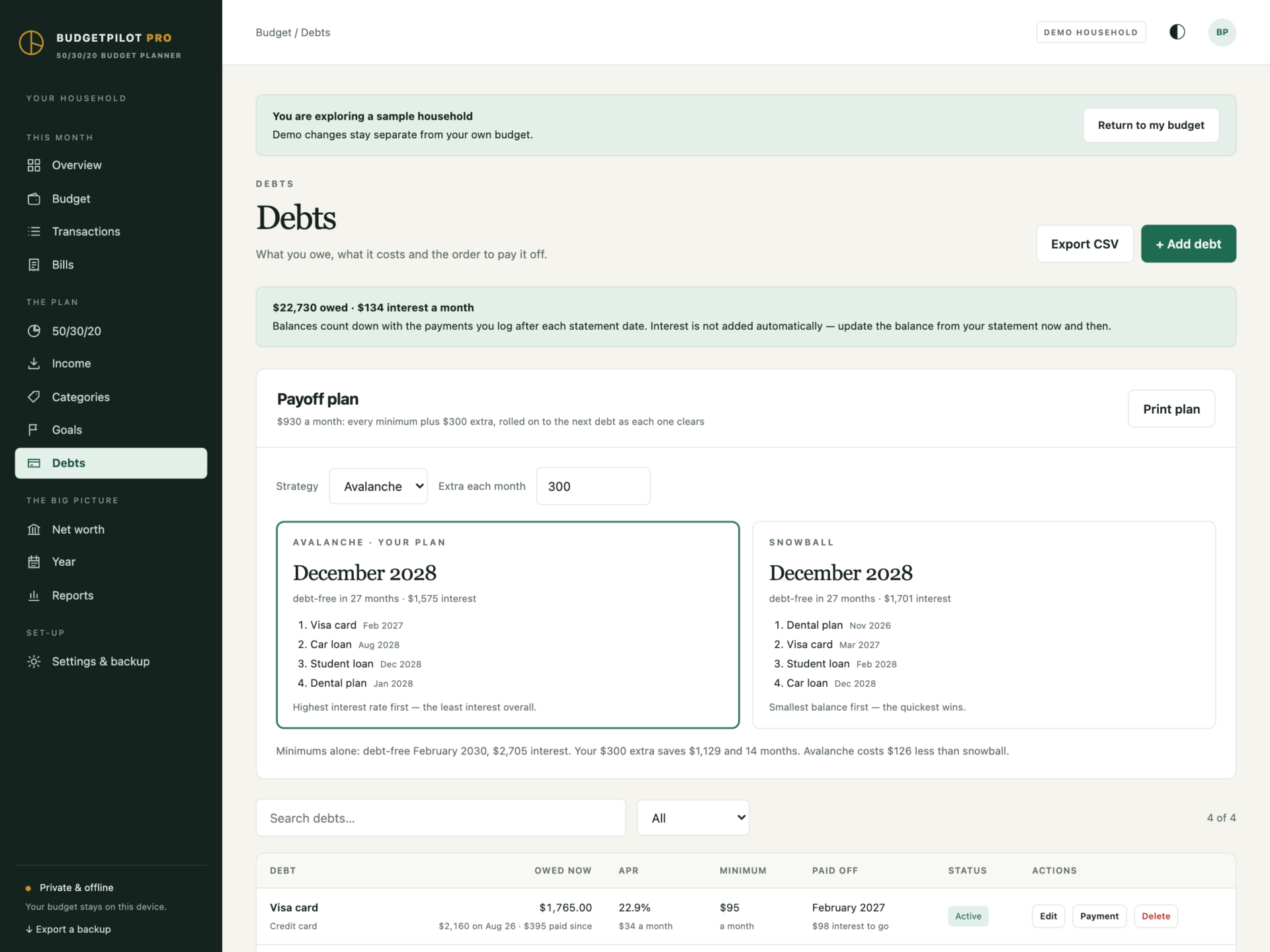Click the Active status badge

click(968, 916)
